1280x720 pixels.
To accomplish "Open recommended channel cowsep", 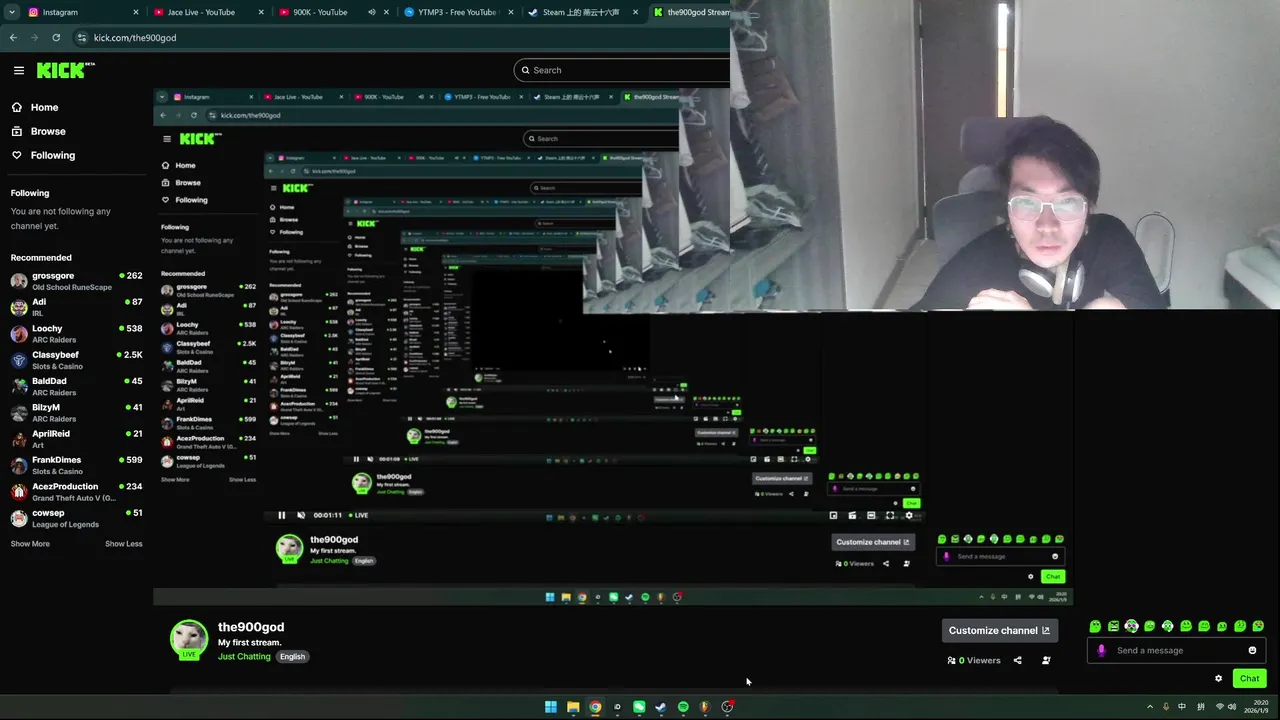I will (76, 518).
